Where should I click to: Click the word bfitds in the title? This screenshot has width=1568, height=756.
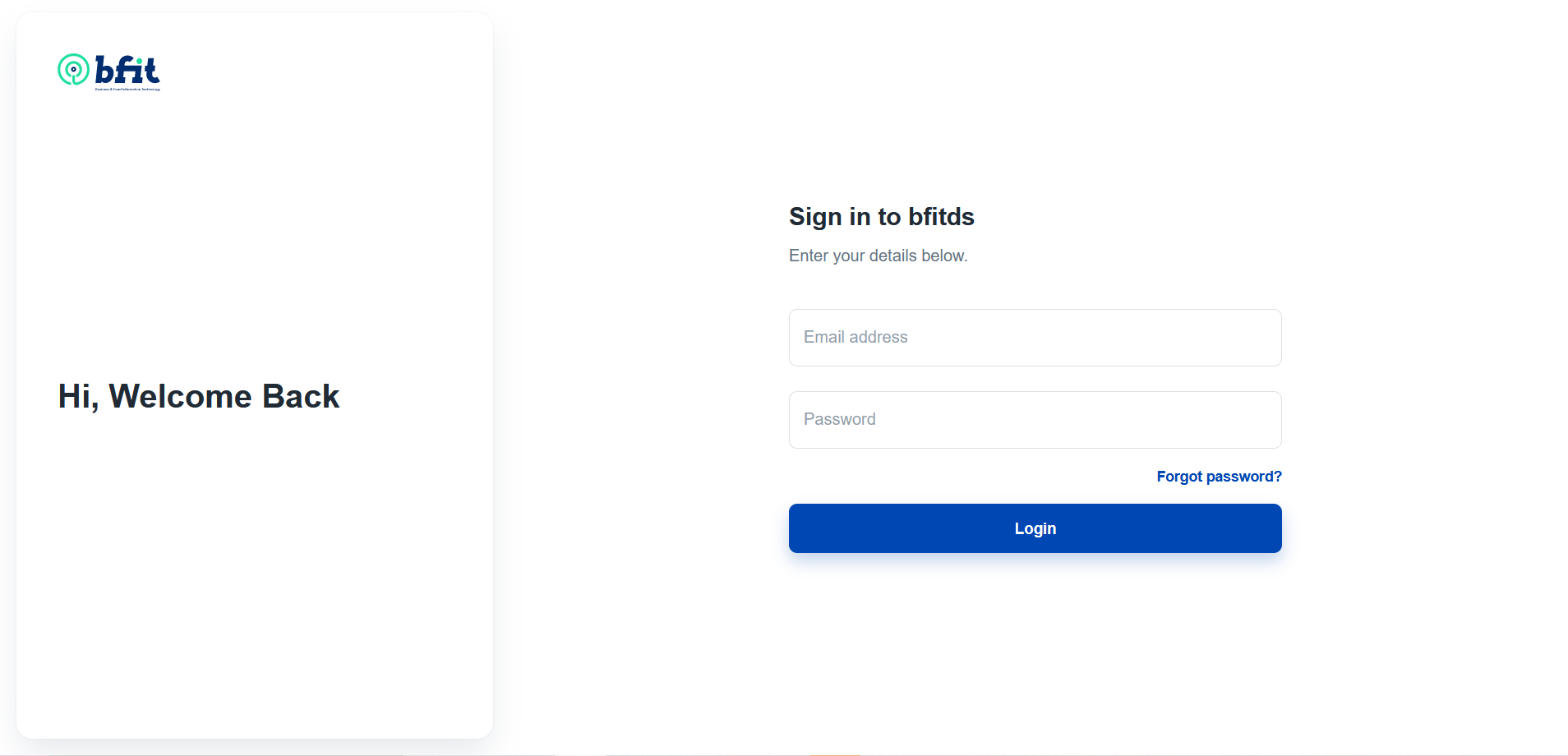[941, 217]
